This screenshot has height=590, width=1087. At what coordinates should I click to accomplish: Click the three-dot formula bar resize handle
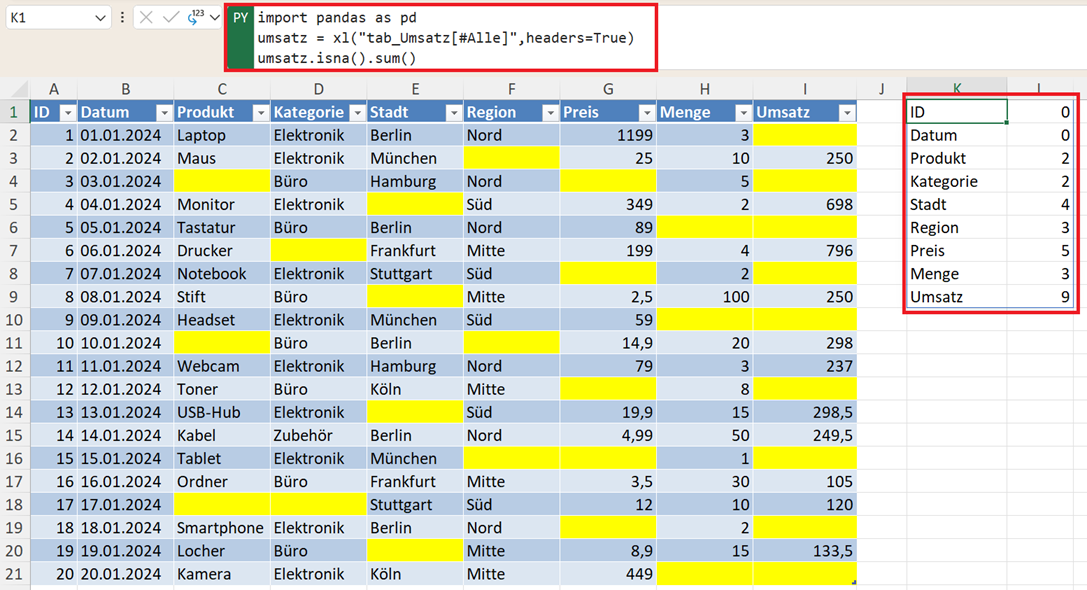122,18
